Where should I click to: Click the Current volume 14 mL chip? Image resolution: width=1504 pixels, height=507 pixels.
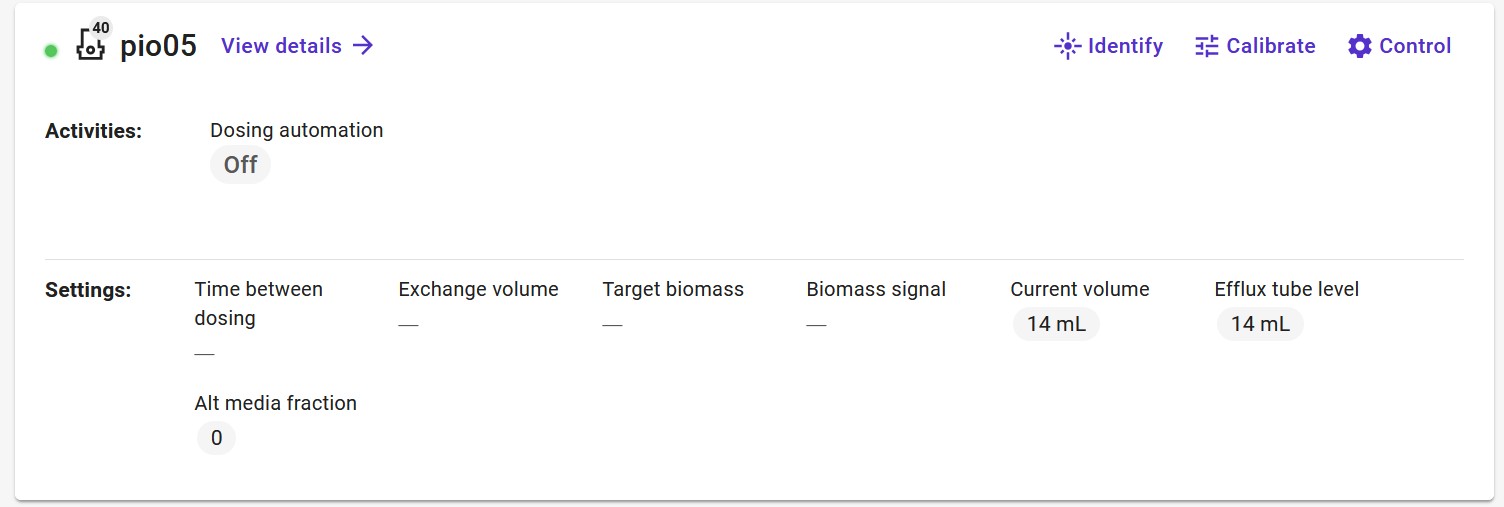pyautogui.click(x=1056, y=324)
